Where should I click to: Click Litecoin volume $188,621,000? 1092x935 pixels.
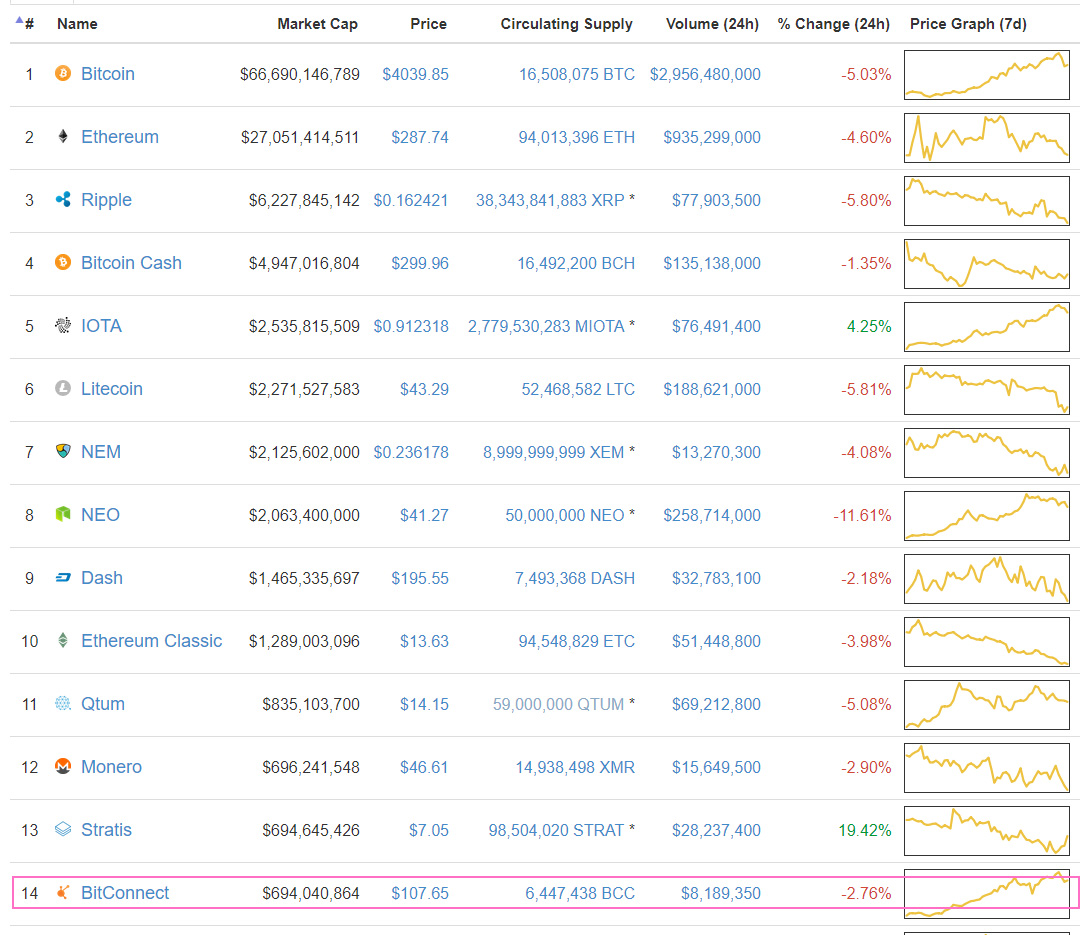pos(712,389)
